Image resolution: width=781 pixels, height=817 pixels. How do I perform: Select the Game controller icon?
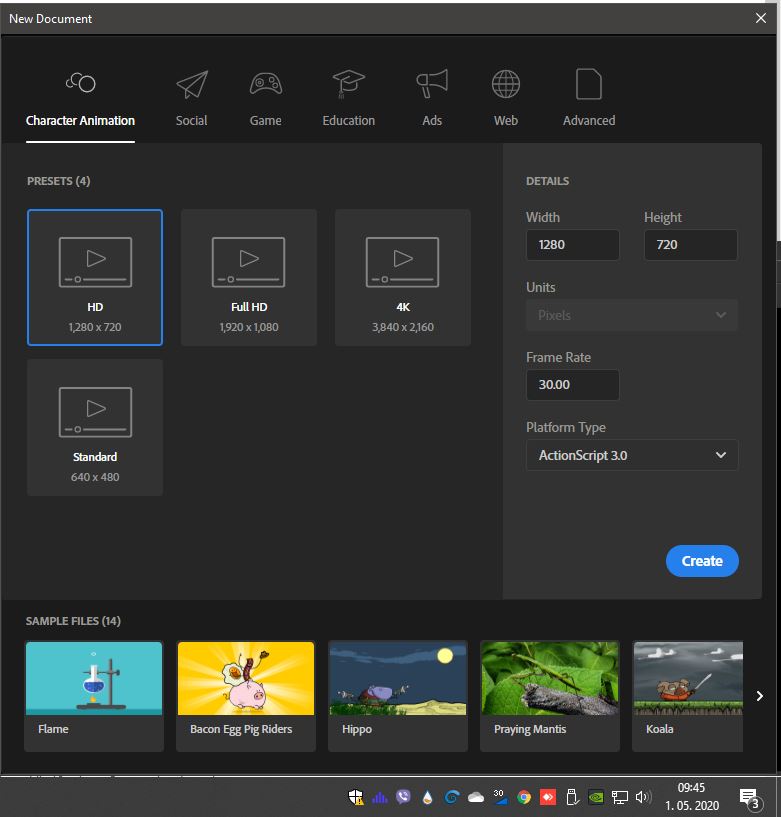[x=266, y=84]
